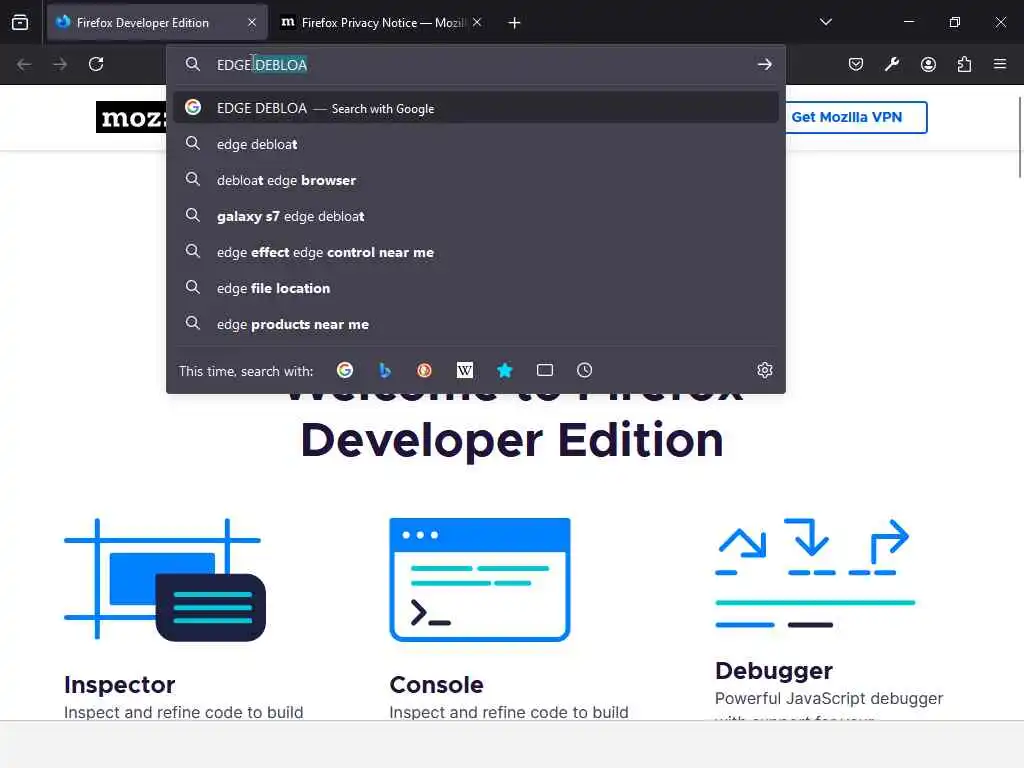Close the Firefox Privacy Notice tab
The image size is (1024, 768).
click(x=477, y=23)
